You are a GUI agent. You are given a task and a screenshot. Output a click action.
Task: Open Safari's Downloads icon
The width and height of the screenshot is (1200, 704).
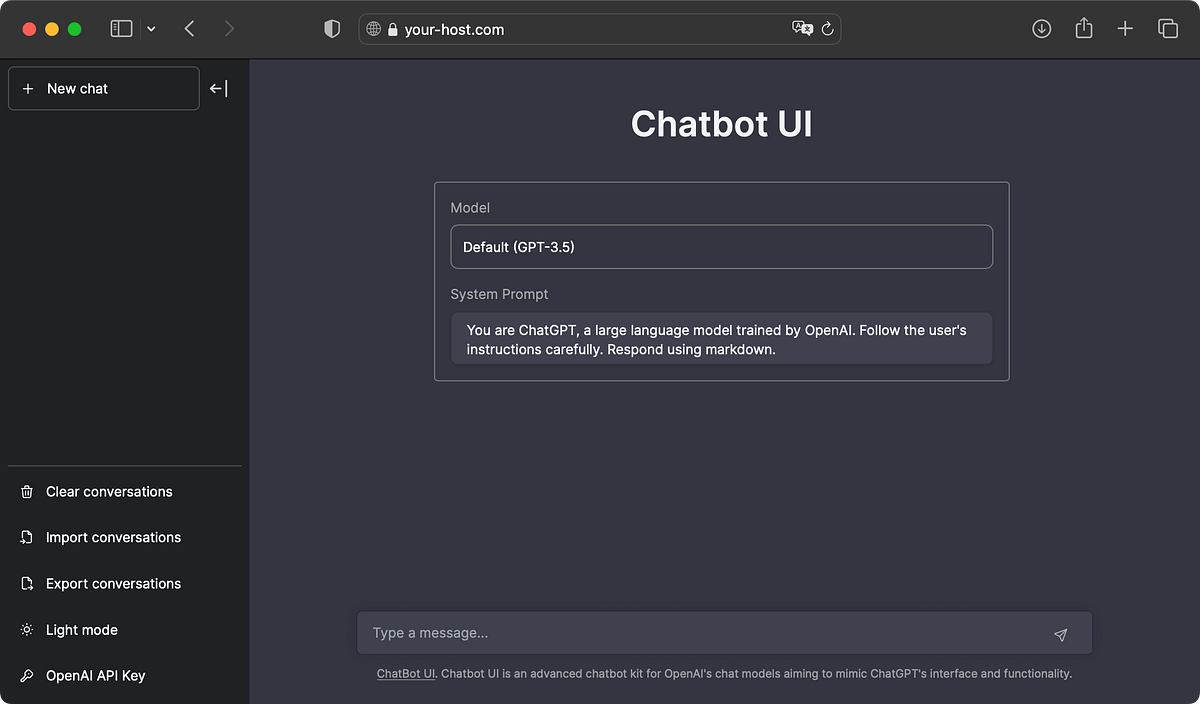tap(1041, 28)
